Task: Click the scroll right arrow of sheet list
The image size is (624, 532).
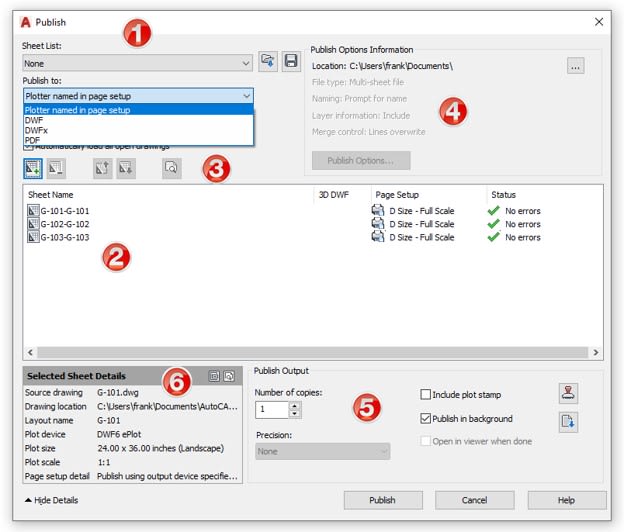Action: click(595, 352)
